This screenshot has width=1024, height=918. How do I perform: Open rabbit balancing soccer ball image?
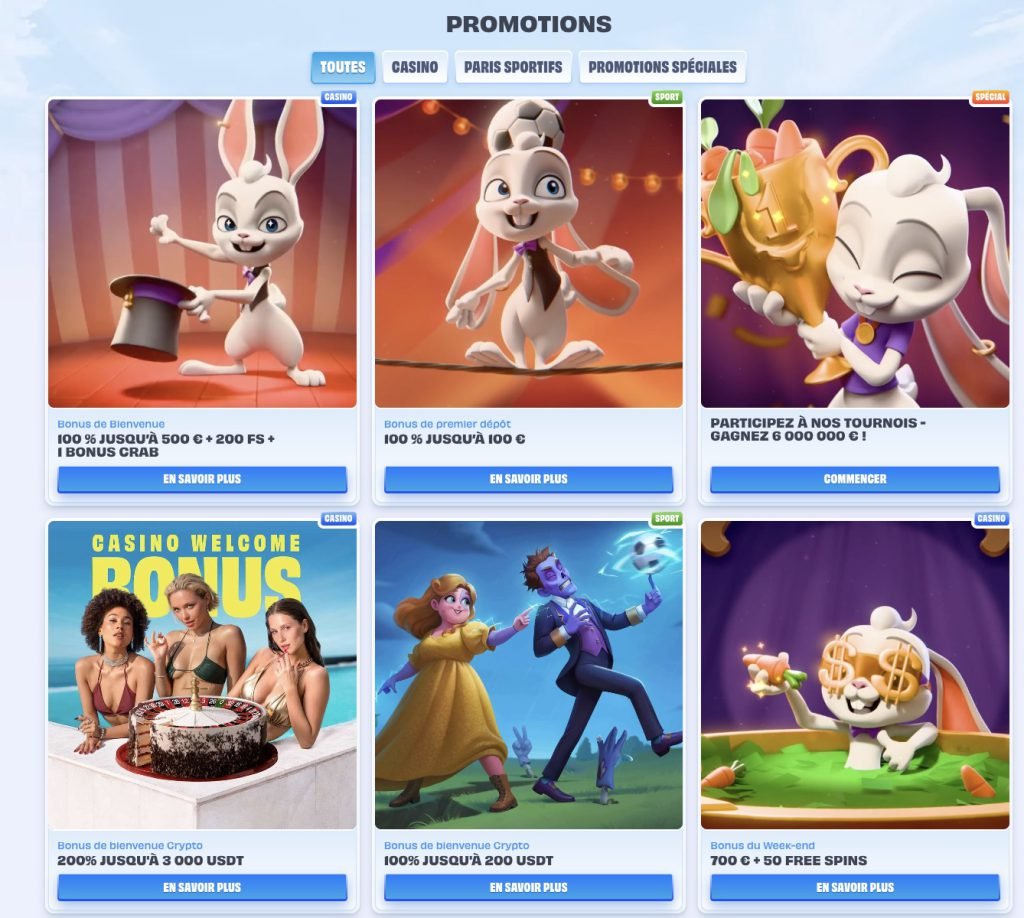click(x=529, y=253)
